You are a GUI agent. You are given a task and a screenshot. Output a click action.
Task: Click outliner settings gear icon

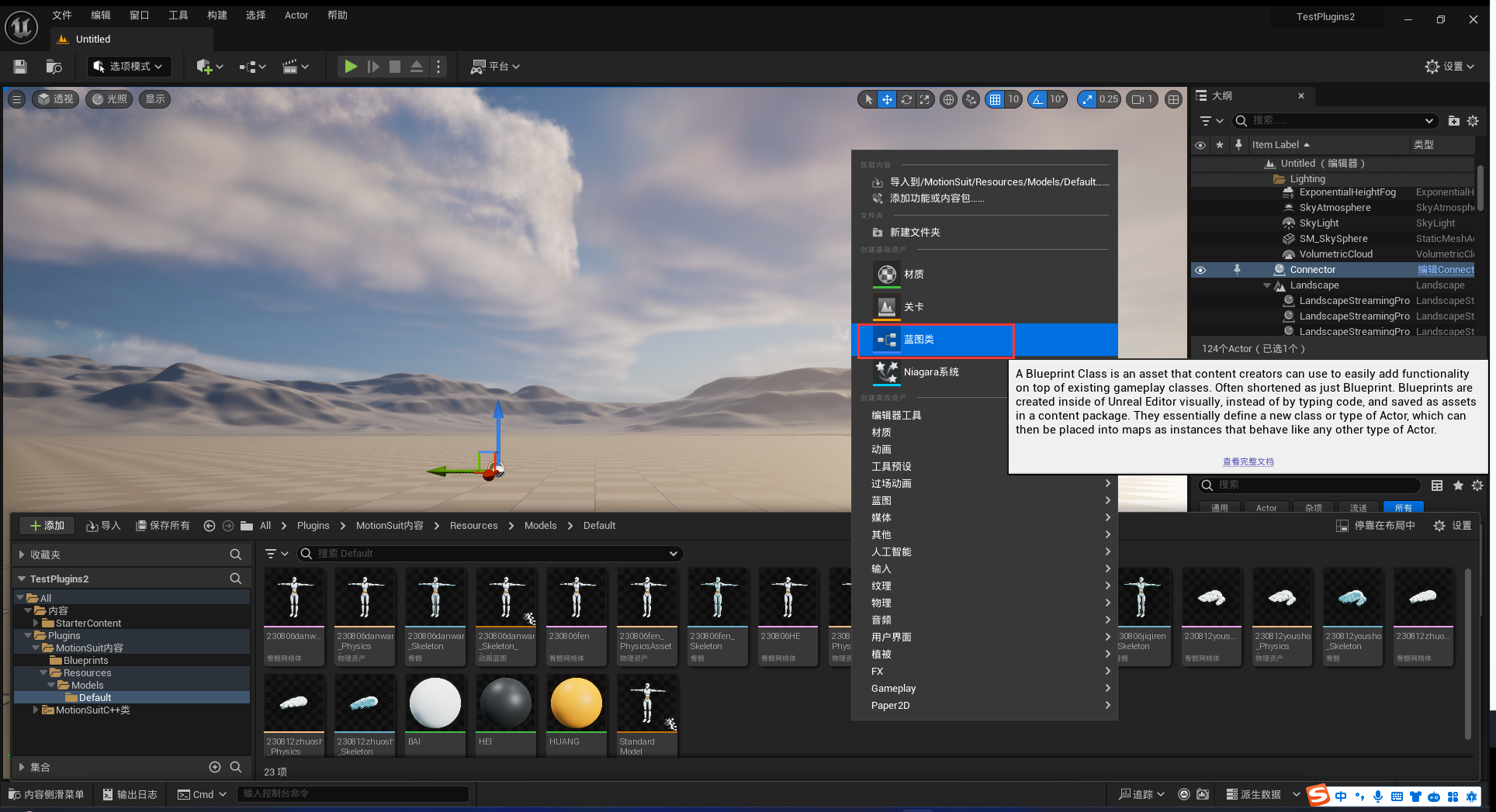(x=1473, y=121)
